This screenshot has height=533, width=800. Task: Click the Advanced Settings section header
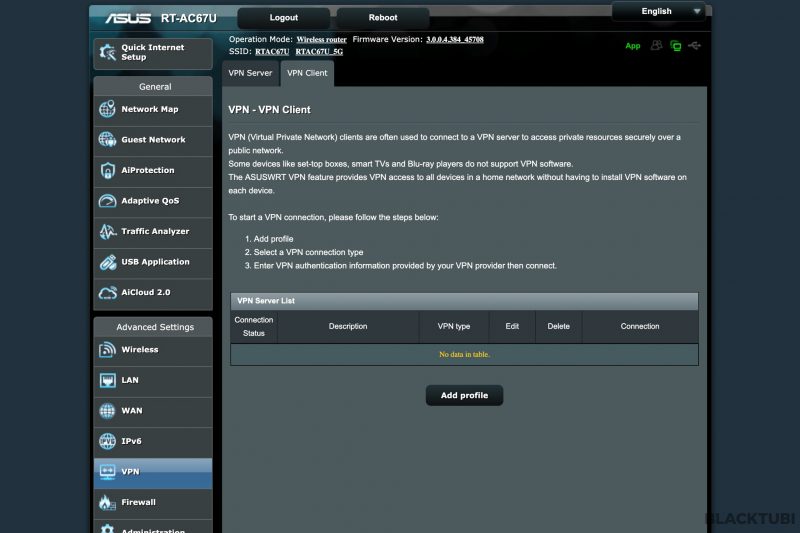(153, 327)
